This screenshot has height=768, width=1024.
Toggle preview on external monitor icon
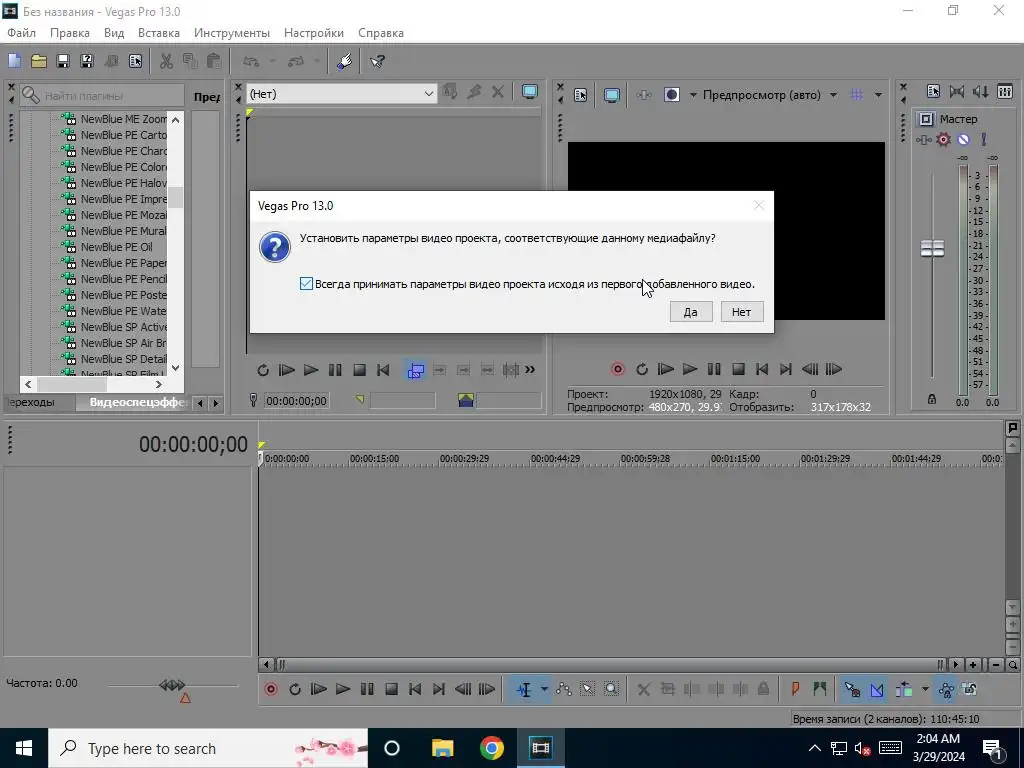tap(611, 95)
